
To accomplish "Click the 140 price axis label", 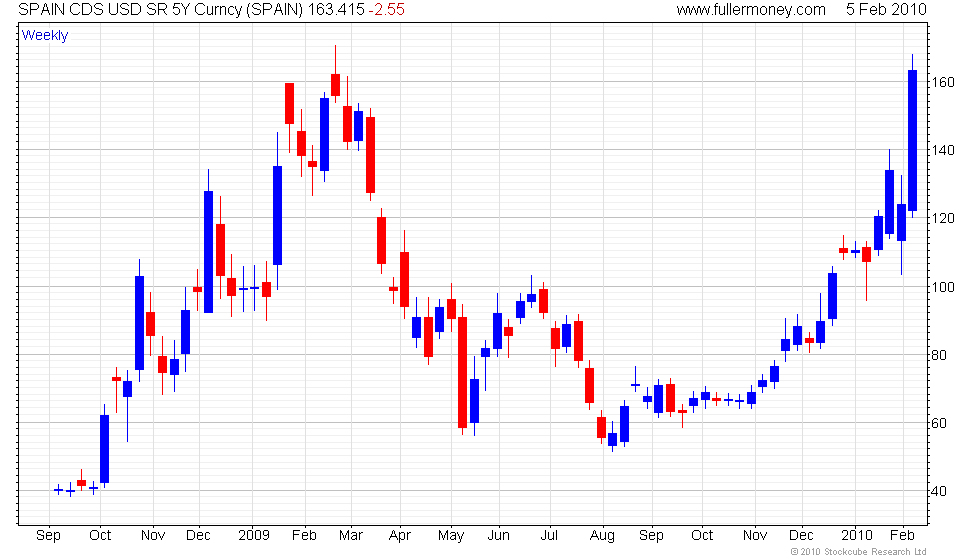I will [943, 150].
